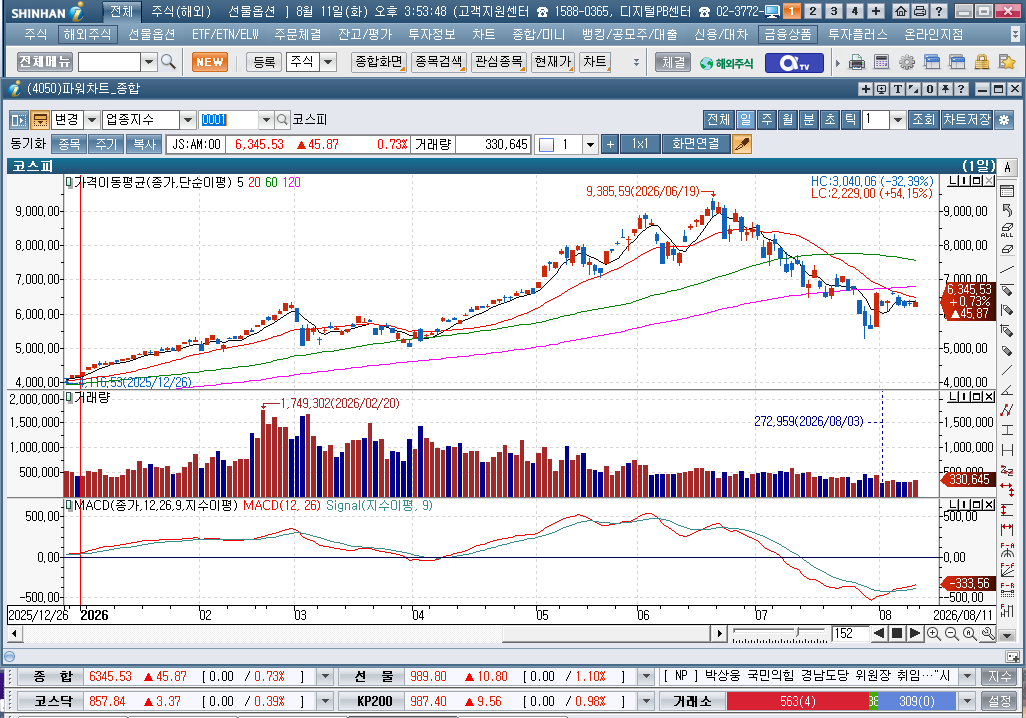Click the padlock screen-lock icon
The height and width of the screenshot is (718, 1026).
click(982, 62)
